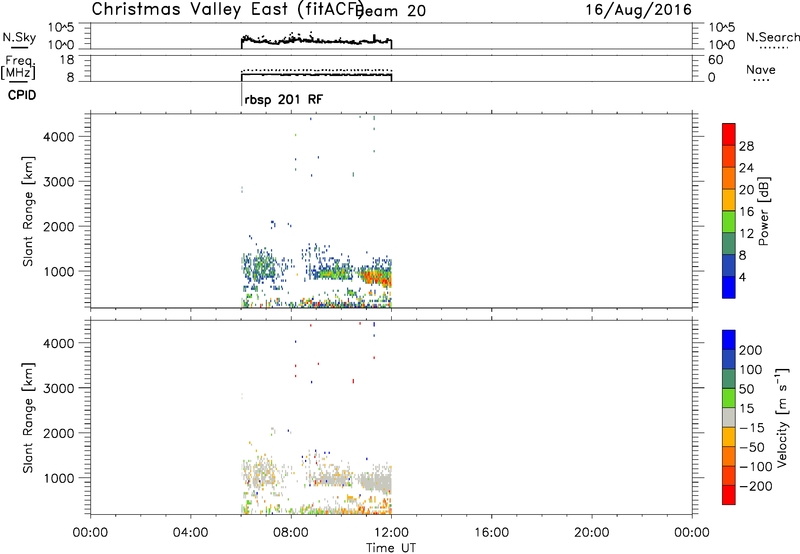Image resolution: width=800 pixels, height=554 pixels.
Task: Click the 'Beam 20' label
Action: click(391, 10)
